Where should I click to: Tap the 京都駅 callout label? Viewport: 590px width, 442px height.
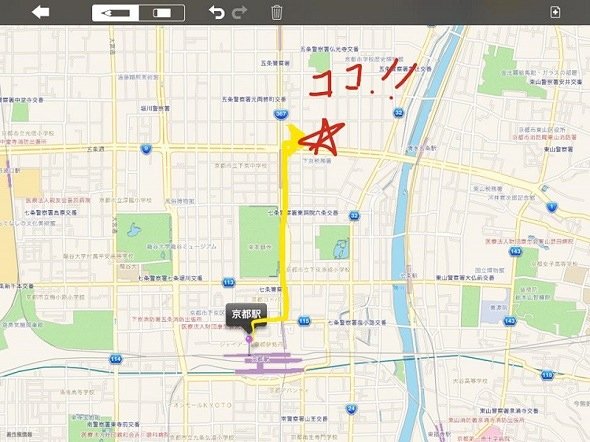point(246,314)
